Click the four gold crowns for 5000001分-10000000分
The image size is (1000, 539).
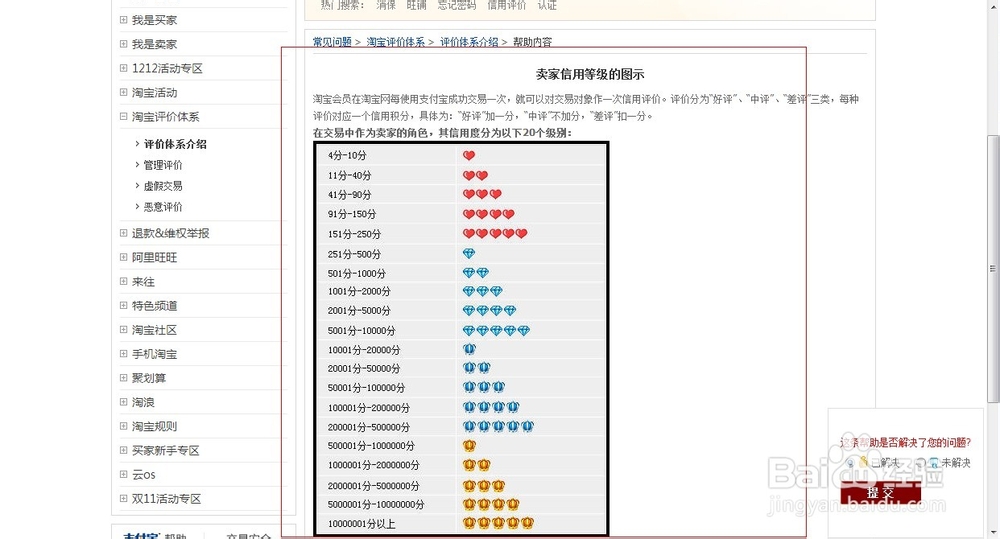coord(491,505)
